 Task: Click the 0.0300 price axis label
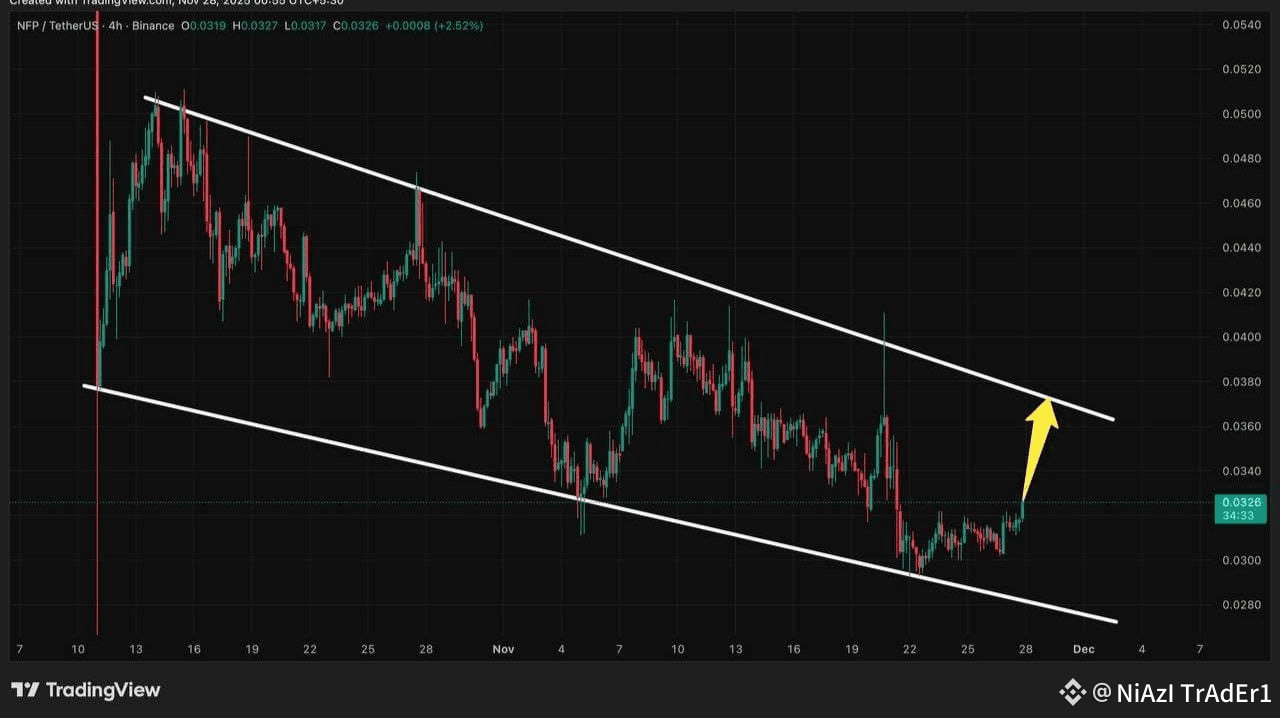tap(1241, 560)
